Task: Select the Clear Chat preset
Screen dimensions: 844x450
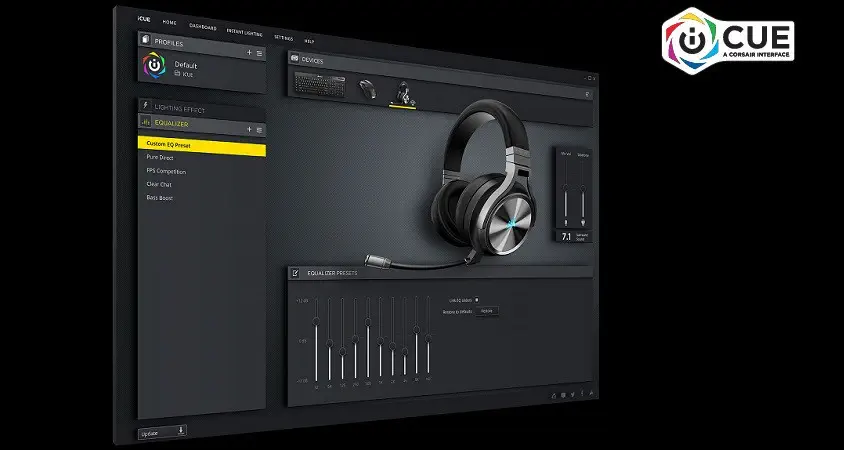Action: click(159, 184)
